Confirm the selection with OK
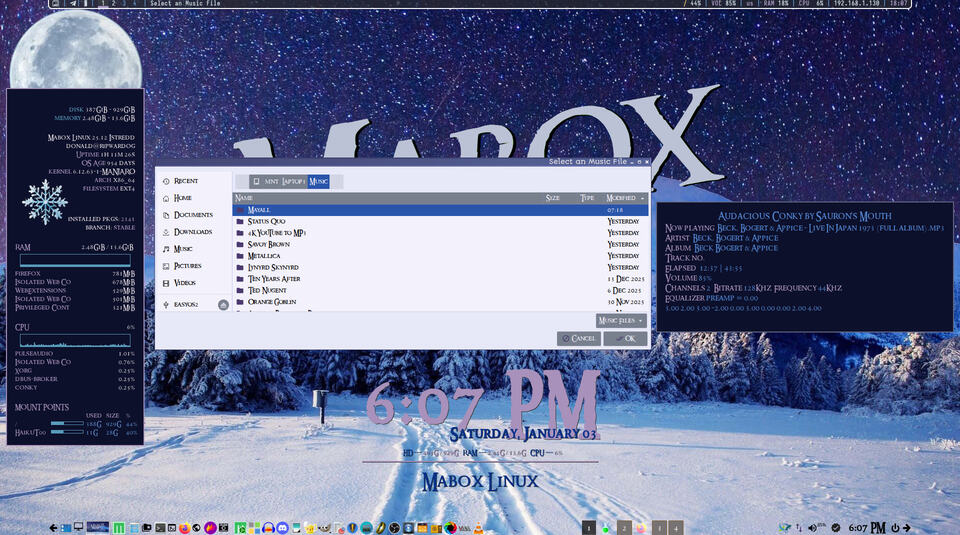 click(x=626, y=338)
